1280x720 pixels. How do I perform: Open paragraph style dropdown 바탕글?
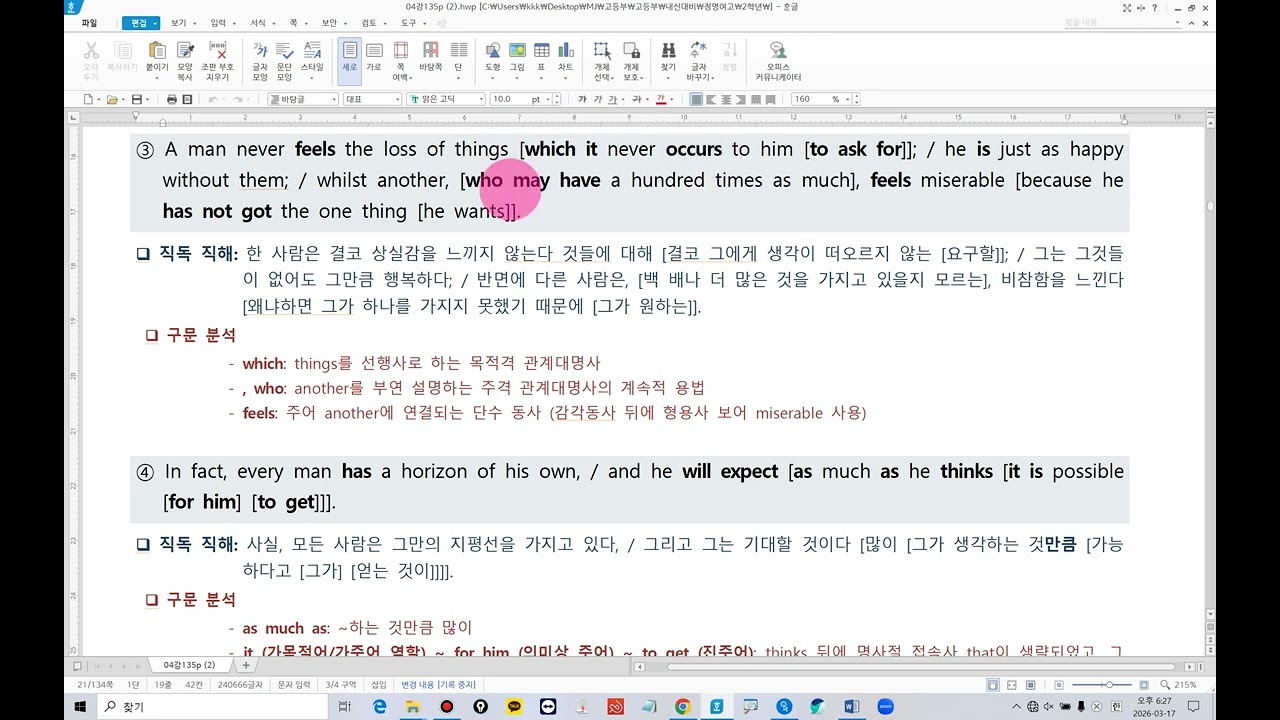coord(303,99)
